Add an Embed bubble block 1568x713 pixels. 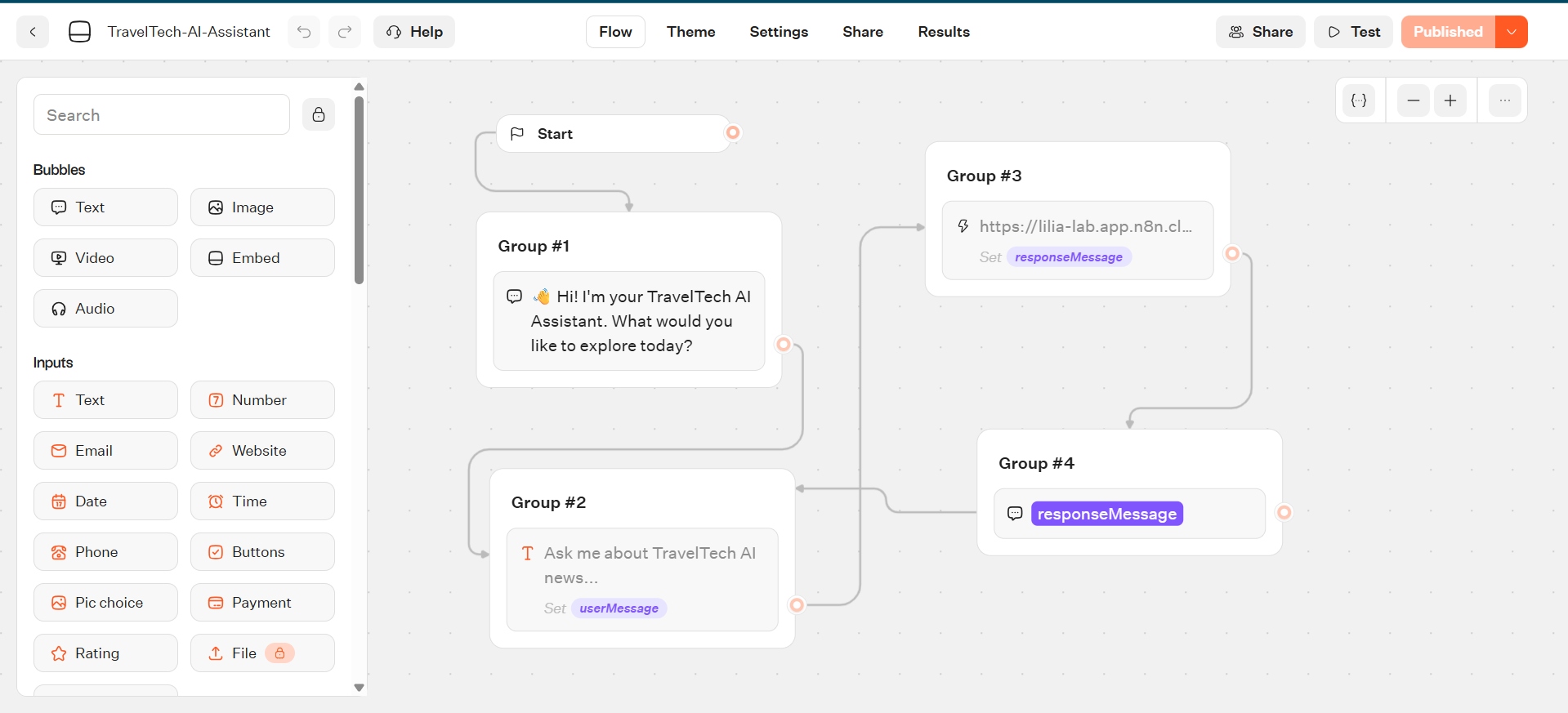click(262, 258)
